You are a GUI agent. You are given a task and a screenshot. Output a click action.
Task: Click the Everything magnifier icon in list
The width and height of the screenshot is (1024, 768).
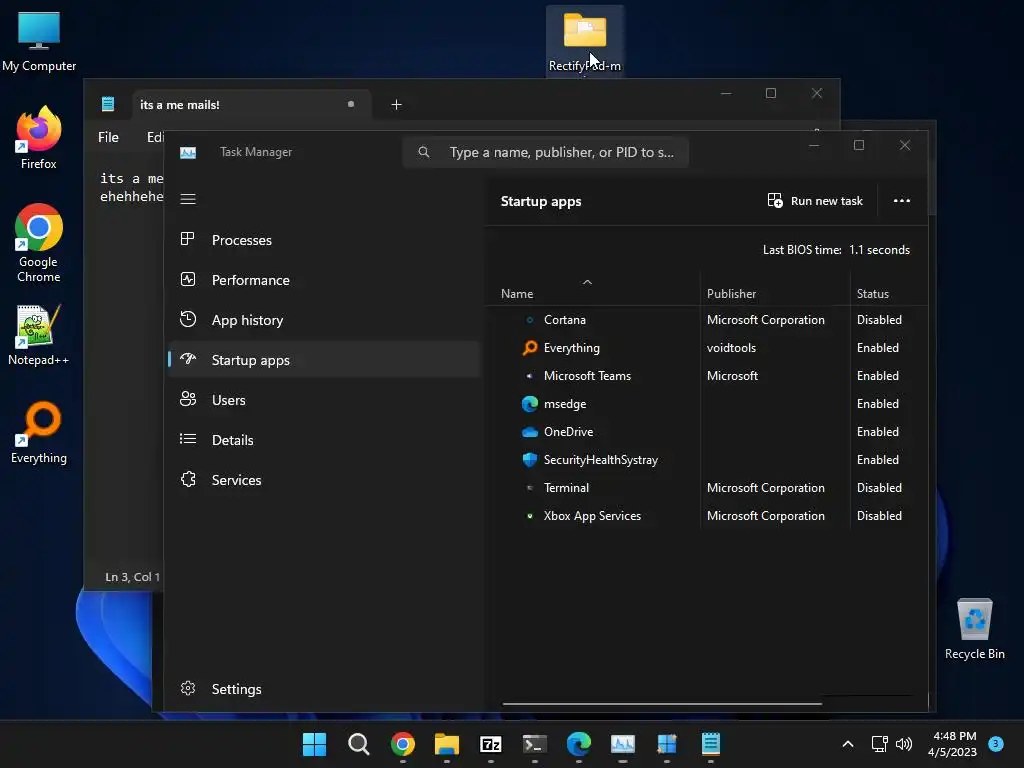pyautogui.click(x=530, y=348)
